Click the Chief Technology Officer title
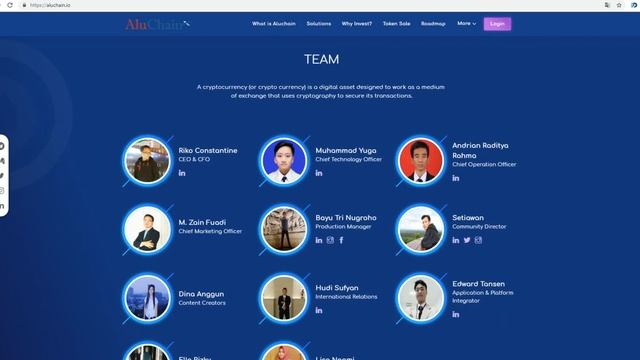640x360 pixels. pos(349,160)
